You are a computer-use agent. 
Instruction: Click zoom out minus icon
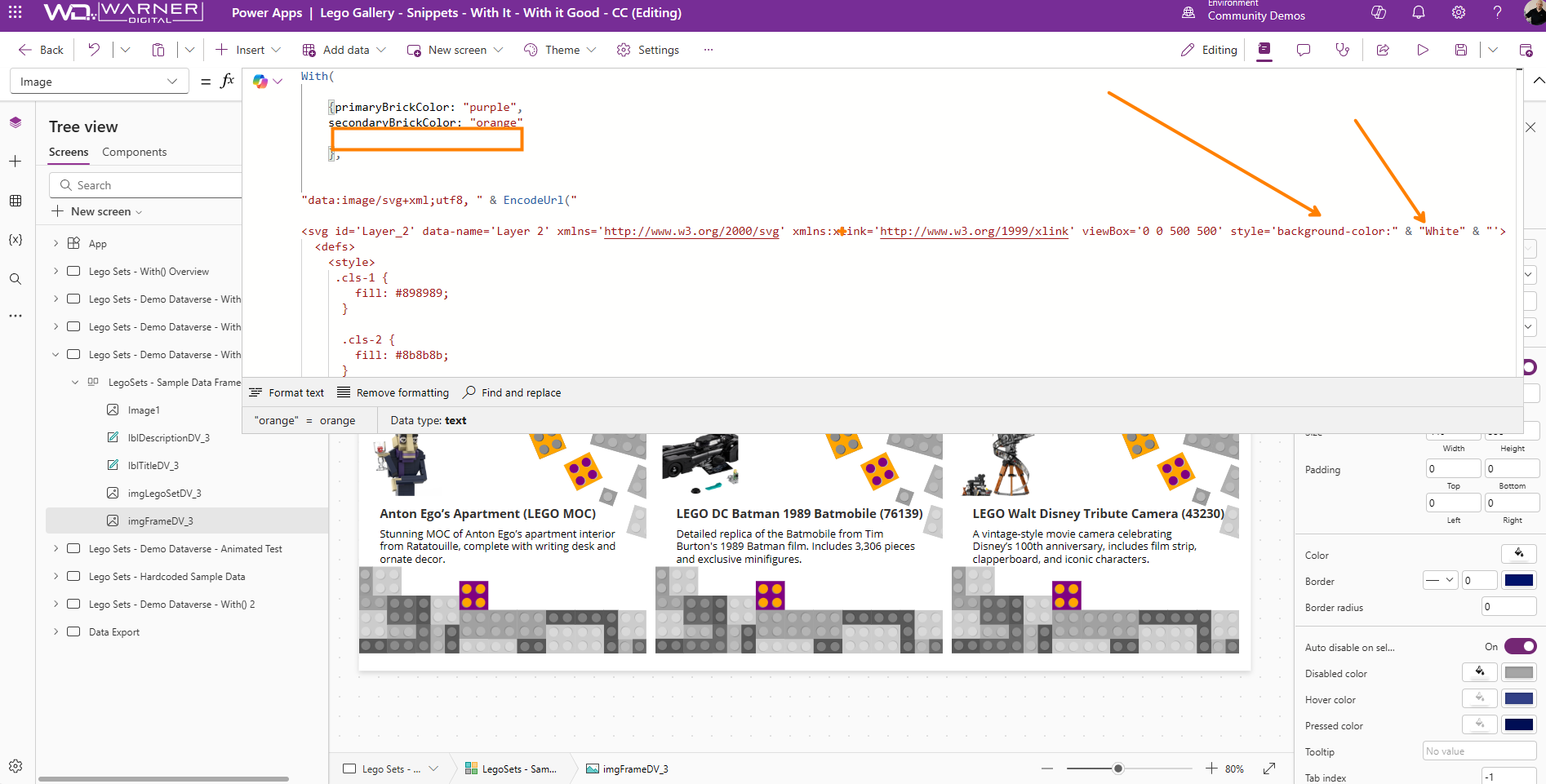pos(1047,768)
